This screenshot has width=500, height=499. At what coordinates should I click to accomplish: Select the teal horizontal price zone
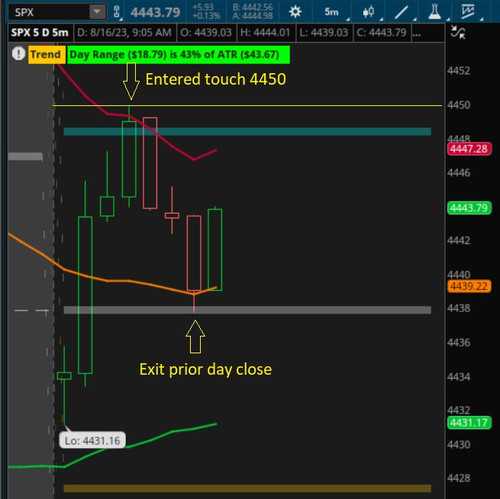[247, 132]
